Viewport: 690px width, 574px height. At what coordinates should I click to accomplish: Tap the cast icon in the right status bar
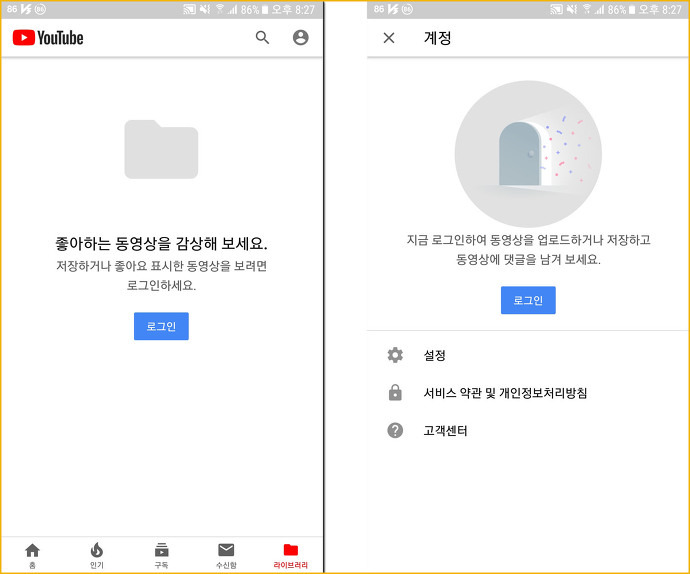pyautogui.click(x=556, y=9)
